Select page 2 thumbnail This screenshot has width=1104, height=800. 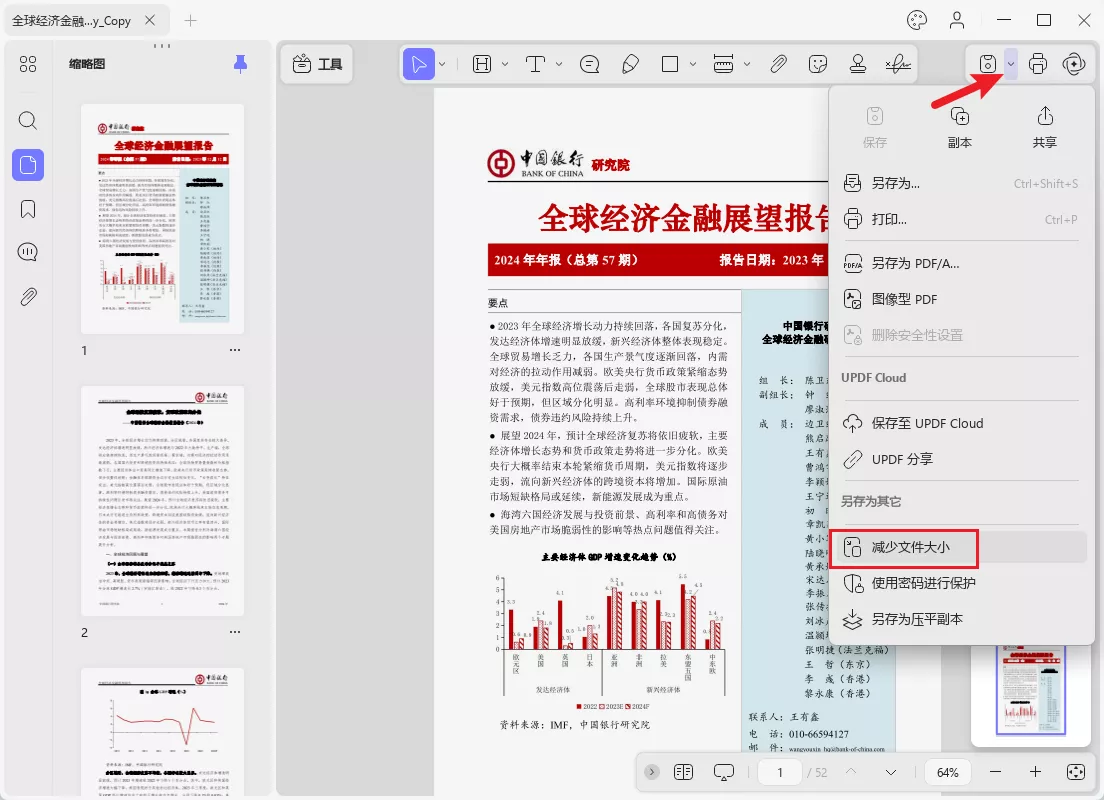(x=162, y=500)
